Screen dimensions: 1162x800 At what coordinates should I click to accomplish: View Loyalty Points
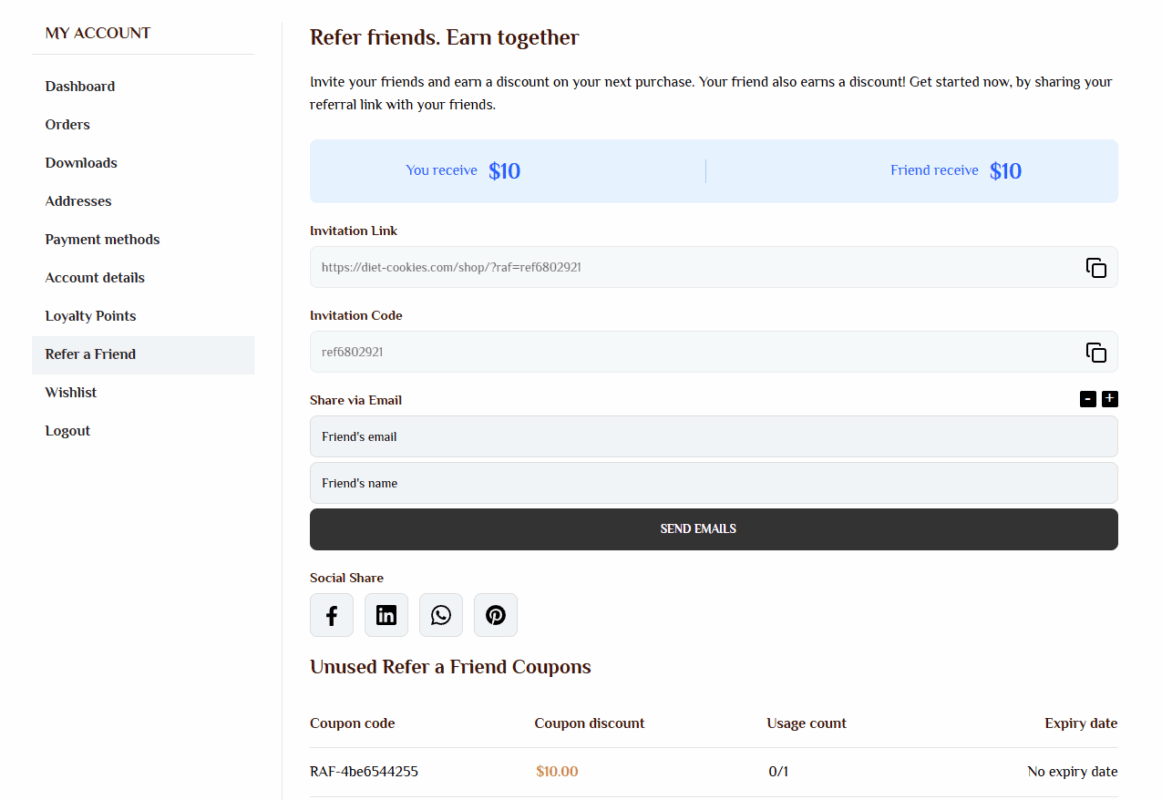point(90,316)
